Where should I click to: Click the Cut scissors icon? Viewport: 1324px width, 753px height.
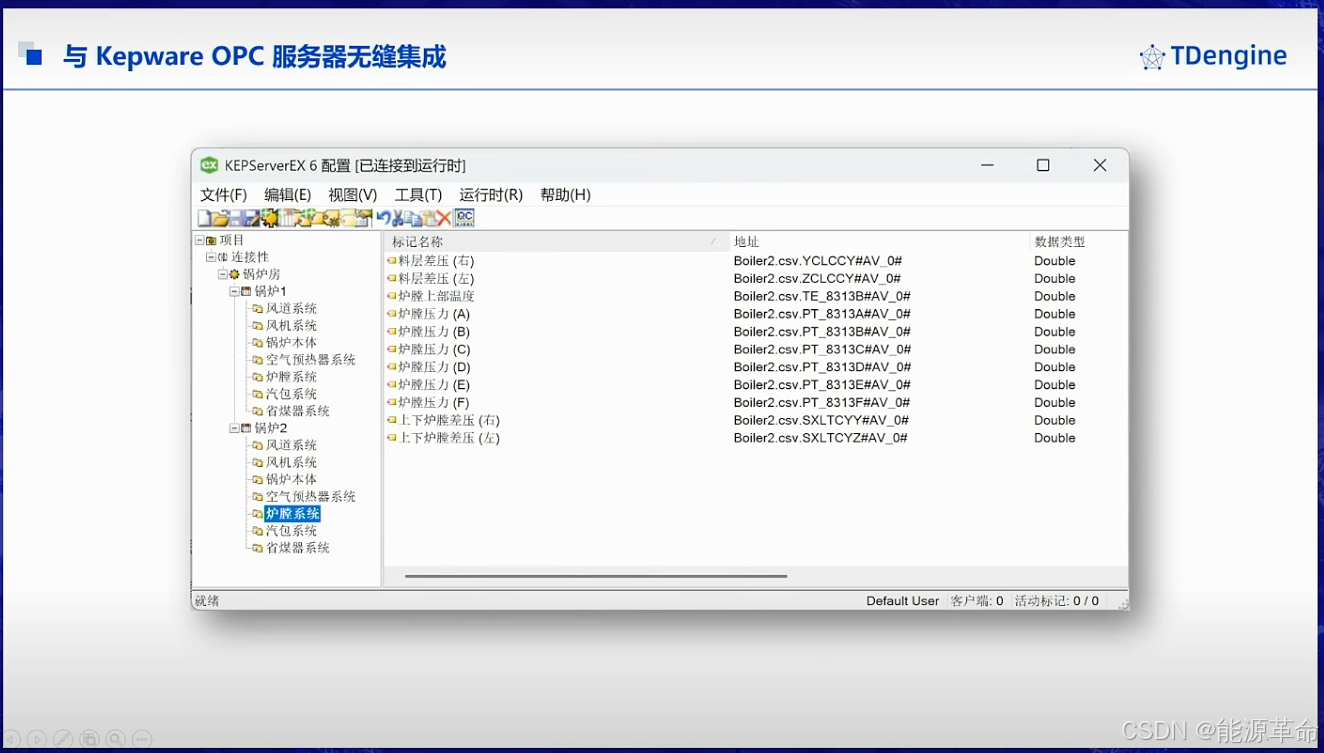click(398, 218)
